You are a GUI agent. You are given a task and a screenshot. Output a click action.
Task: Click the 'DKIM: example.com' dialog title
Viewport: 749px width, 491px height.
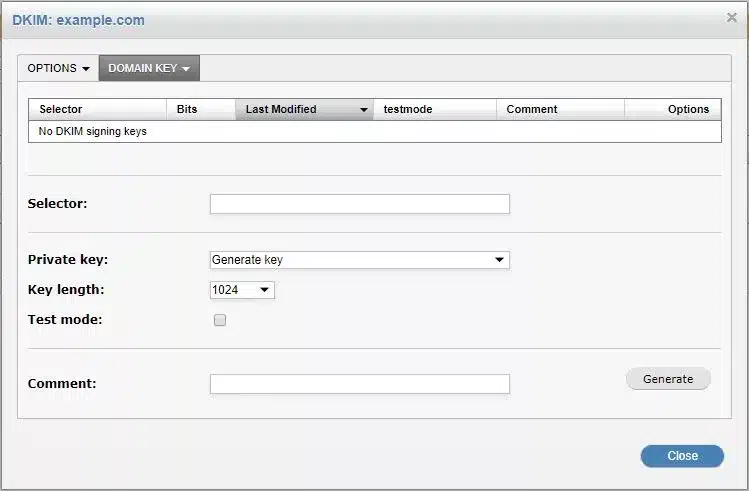[x=78, y=20]
